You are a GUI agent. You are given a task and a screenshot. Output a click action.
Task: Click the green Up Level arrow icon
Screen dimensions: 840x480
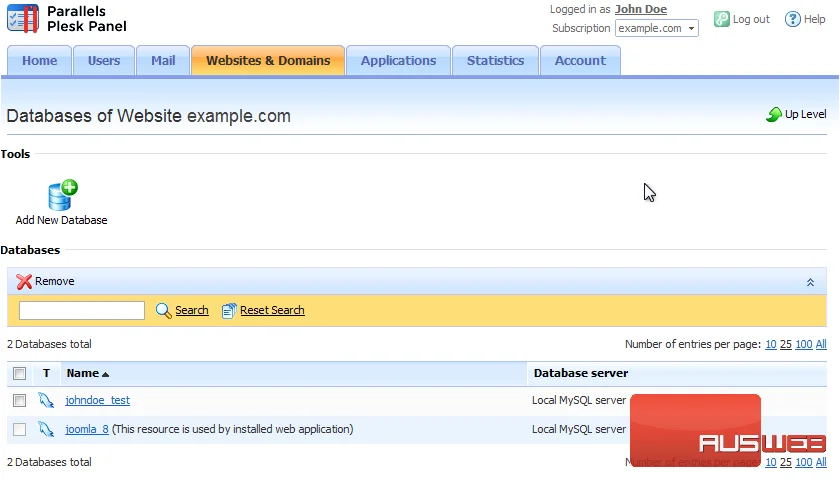pyautogui.click(x=774, y=114)
